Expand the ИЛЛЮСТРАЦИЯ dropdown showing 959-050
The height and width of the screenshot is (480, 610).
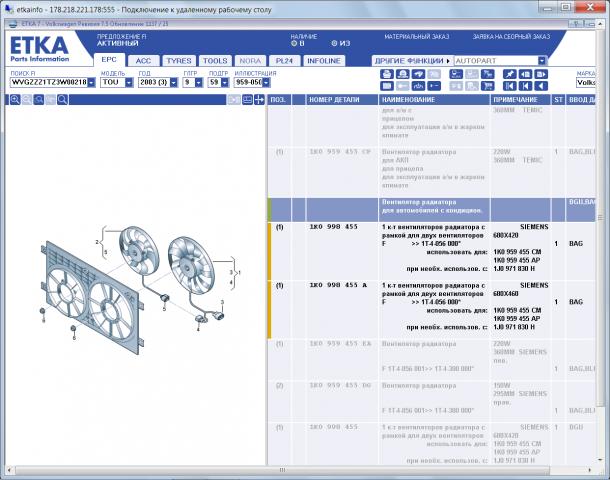(266, 82)
